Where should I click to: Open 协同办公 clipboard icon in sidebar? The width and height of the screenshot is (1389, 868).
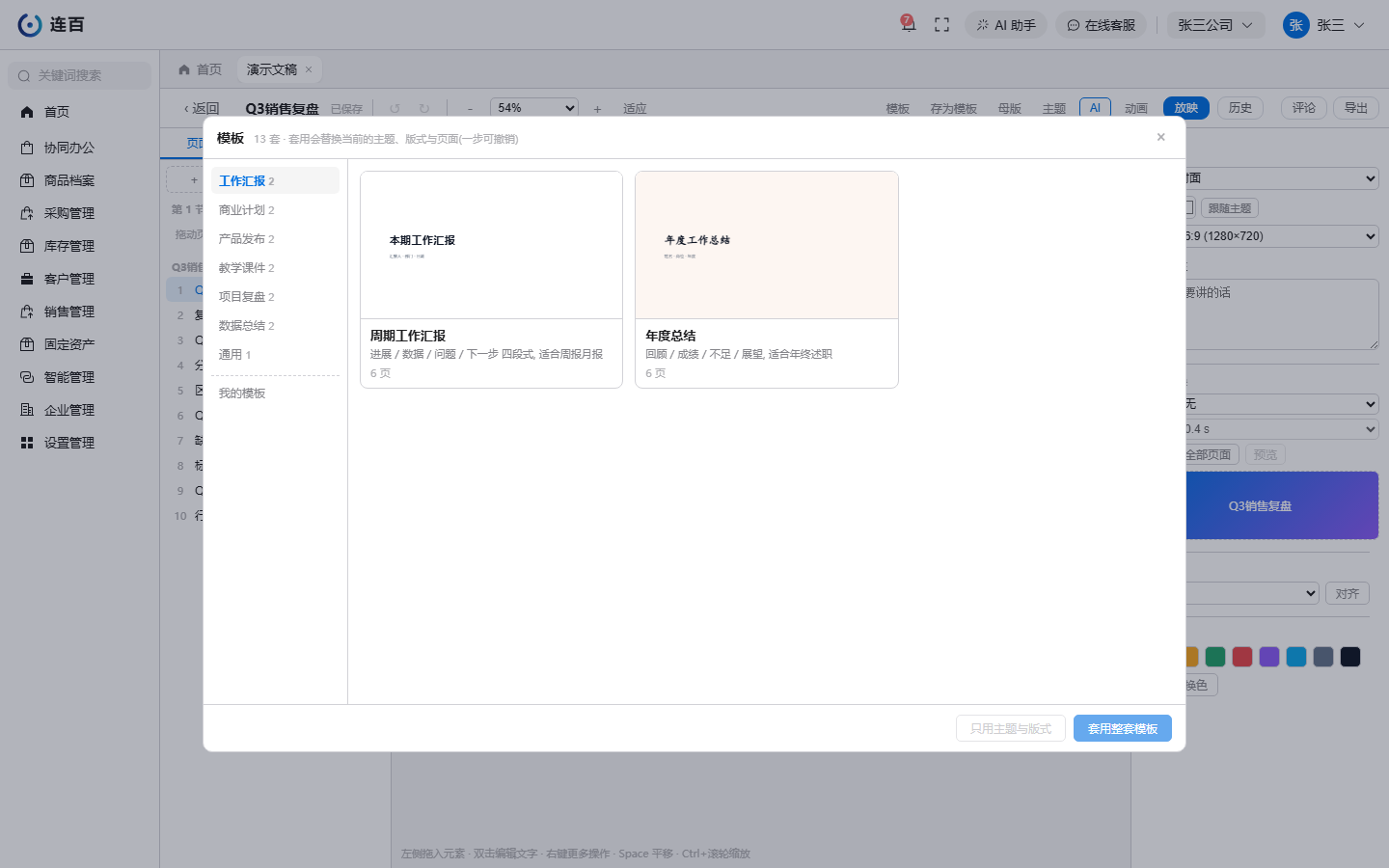point(27,148)
